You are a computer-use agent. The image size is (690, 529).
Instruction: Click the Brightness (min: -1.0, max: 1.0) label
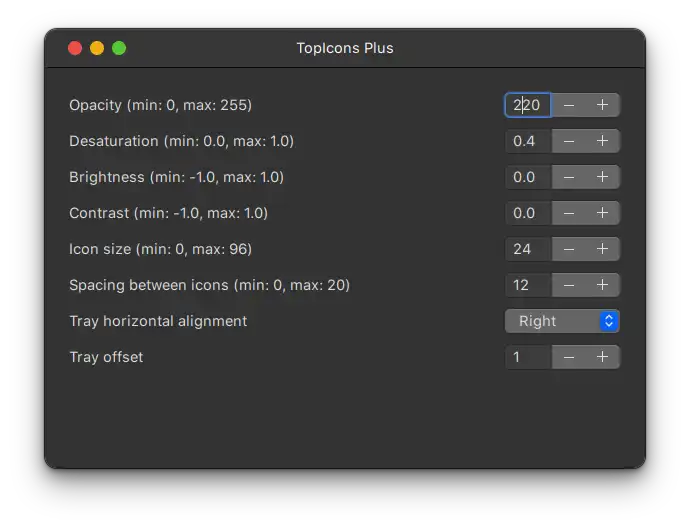176,177
